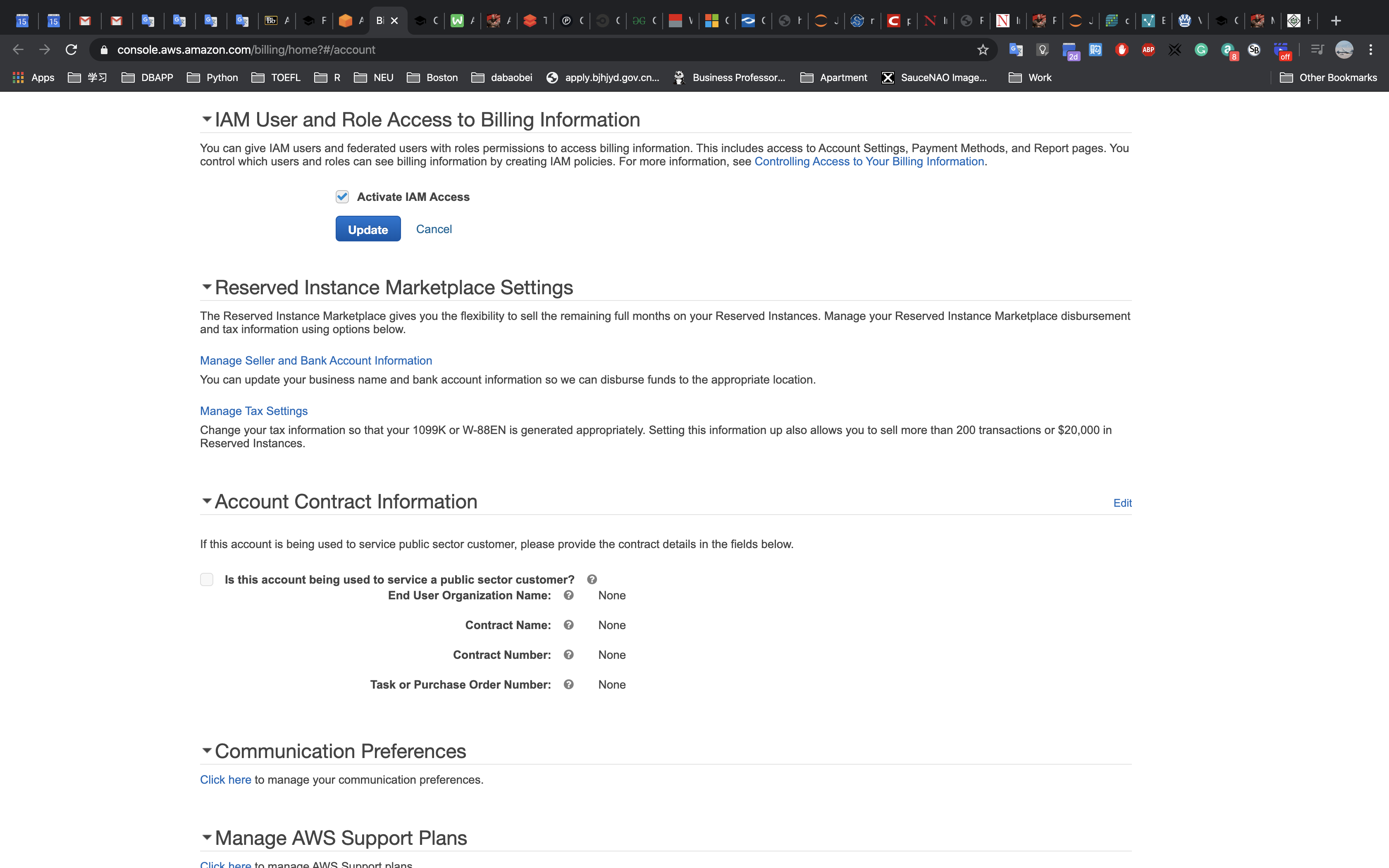
Task: Check the public sector customer checkbox
Action: [x=207, y=579]
